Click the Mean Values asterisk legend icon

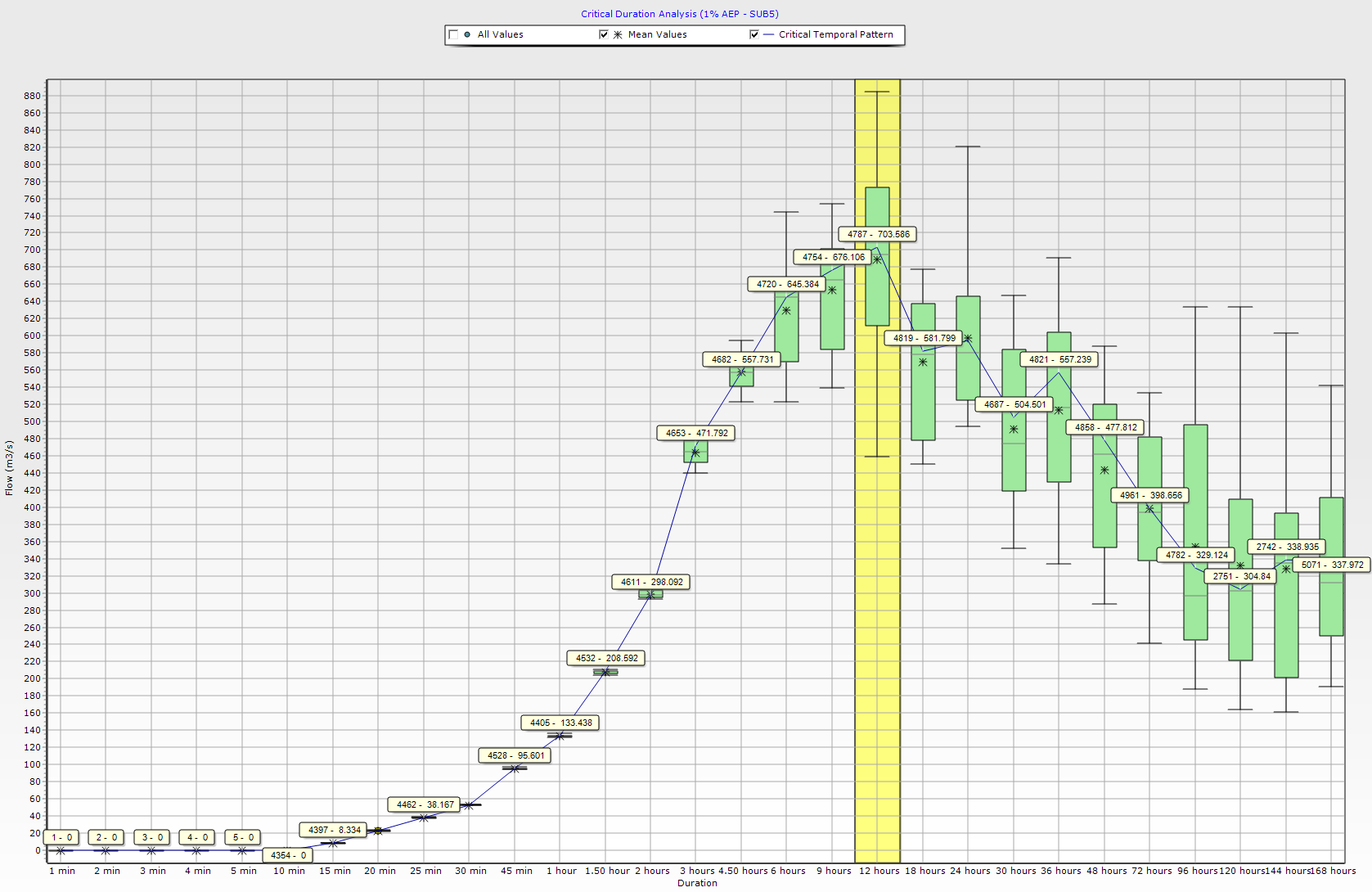[618, 34]
